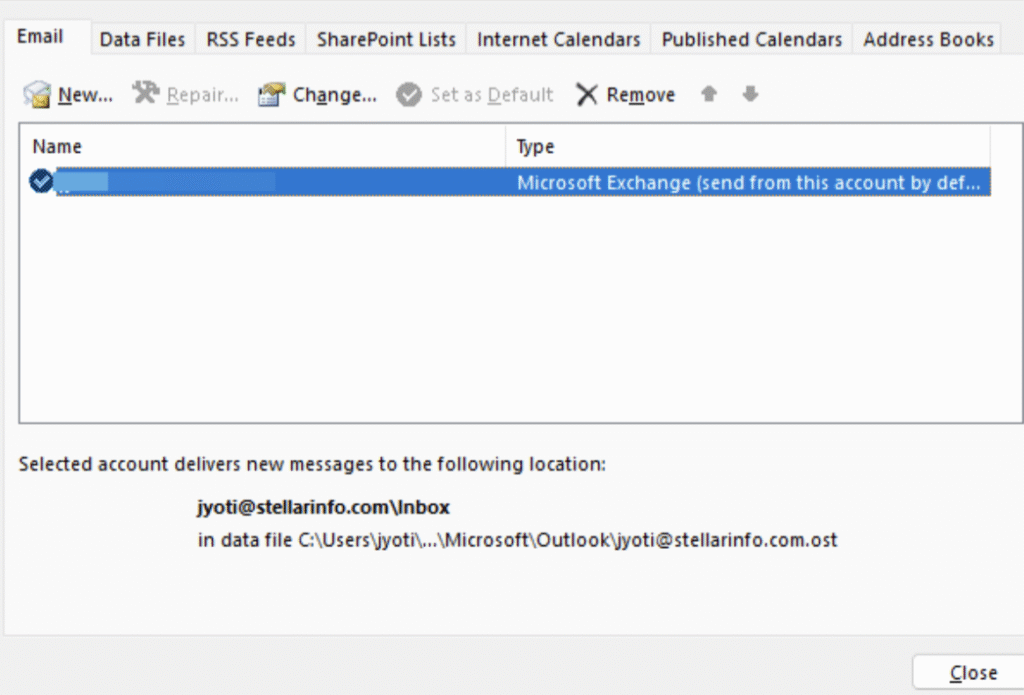The image size is (1024, 695).
Task: Click the default account checkmark badge
Action: pos(41,181)
